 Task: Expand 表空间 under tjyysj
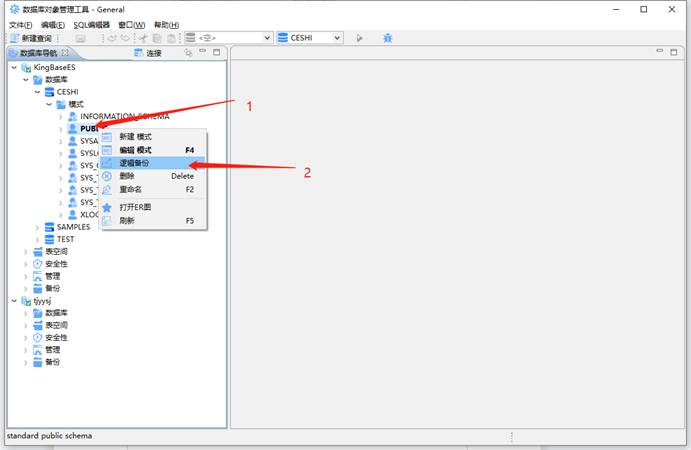click(26, 326)
